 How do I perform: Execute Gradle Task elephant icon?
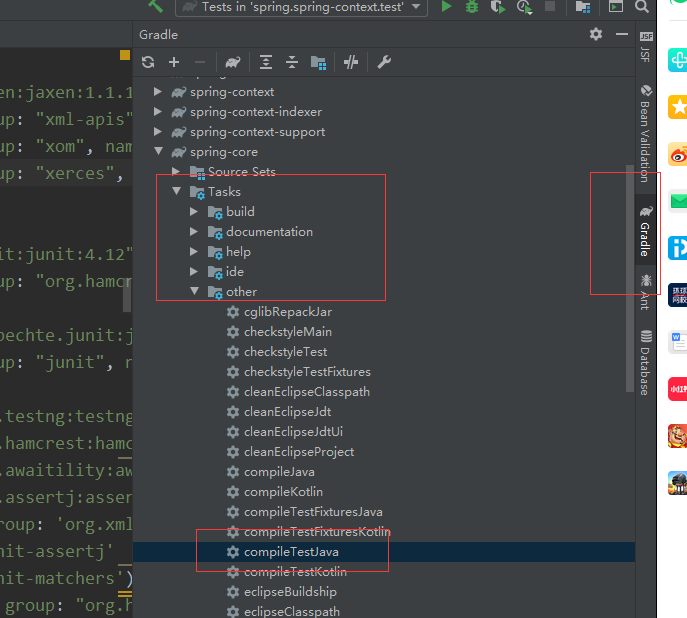tap(233, 62)
